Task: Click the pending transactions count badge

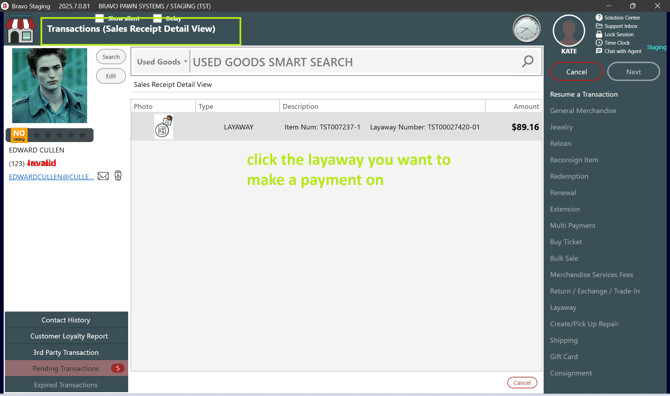Action: (x=118, y=368)
